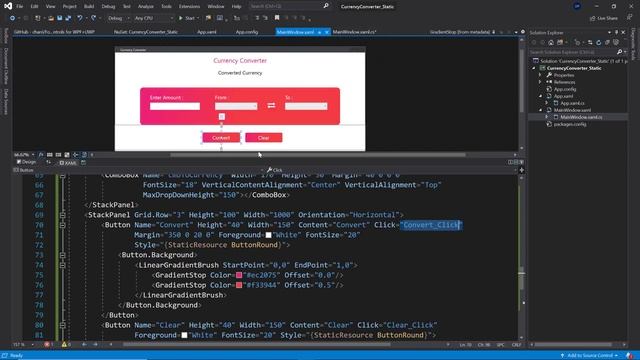Click the search magnifier icon in title bar
Viewport: 640px width, 360px height.
(x=326, y=6)
